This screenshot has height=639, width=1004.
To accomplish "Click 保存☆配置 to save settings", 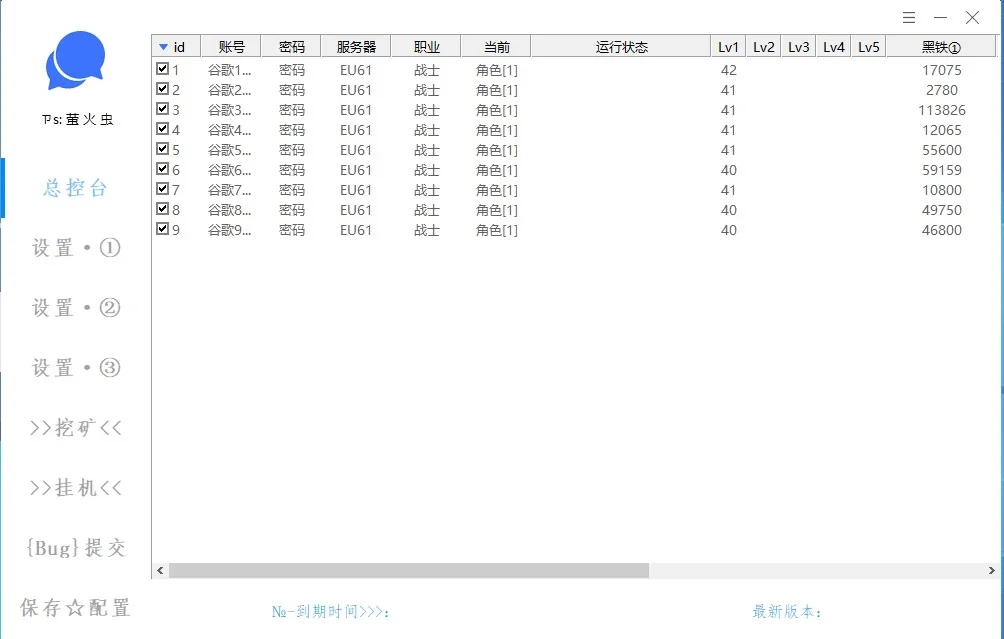I will point(75,608).
